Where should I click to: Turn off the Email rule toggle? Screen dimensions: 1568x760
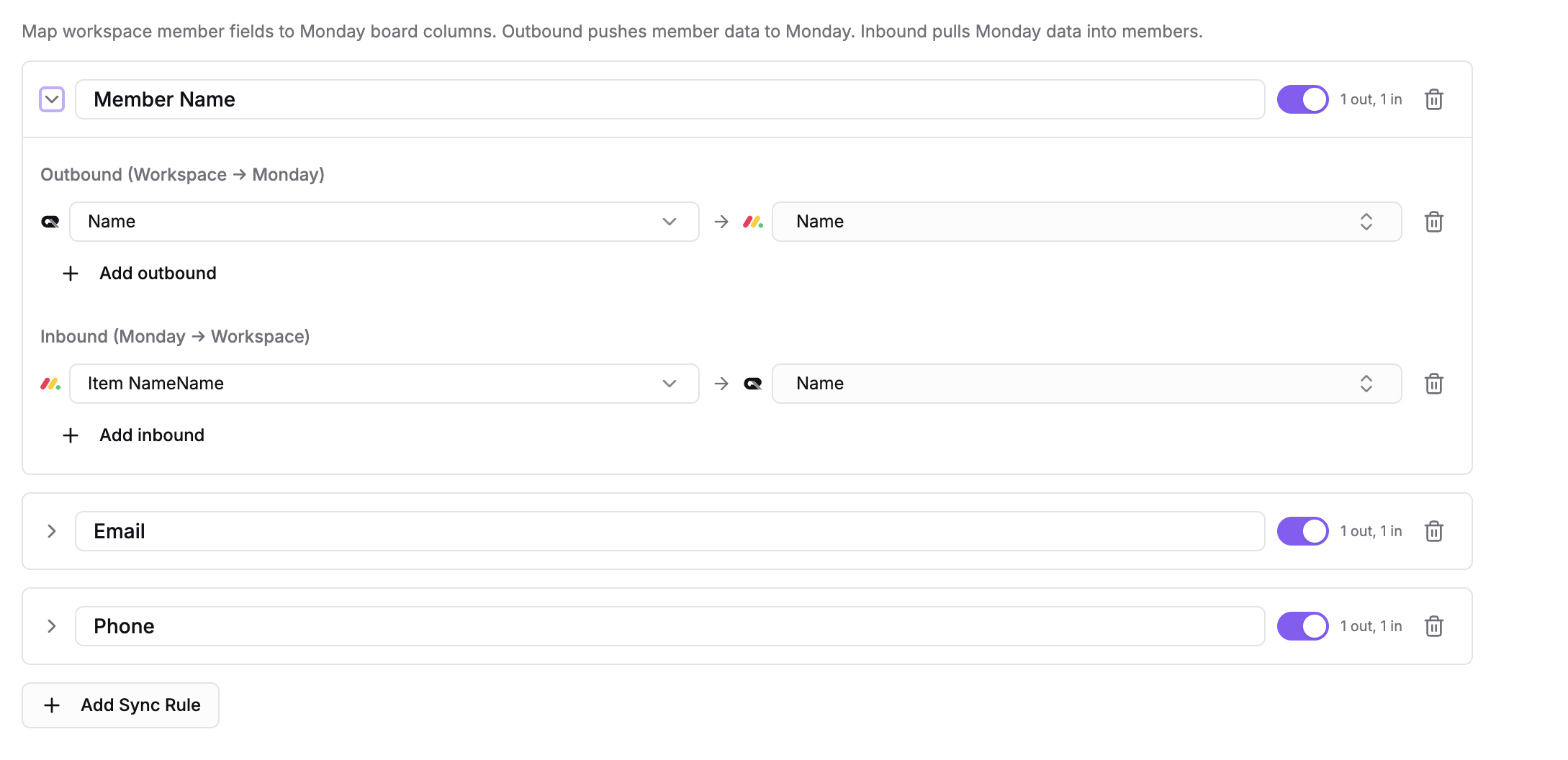[1302, 531]
